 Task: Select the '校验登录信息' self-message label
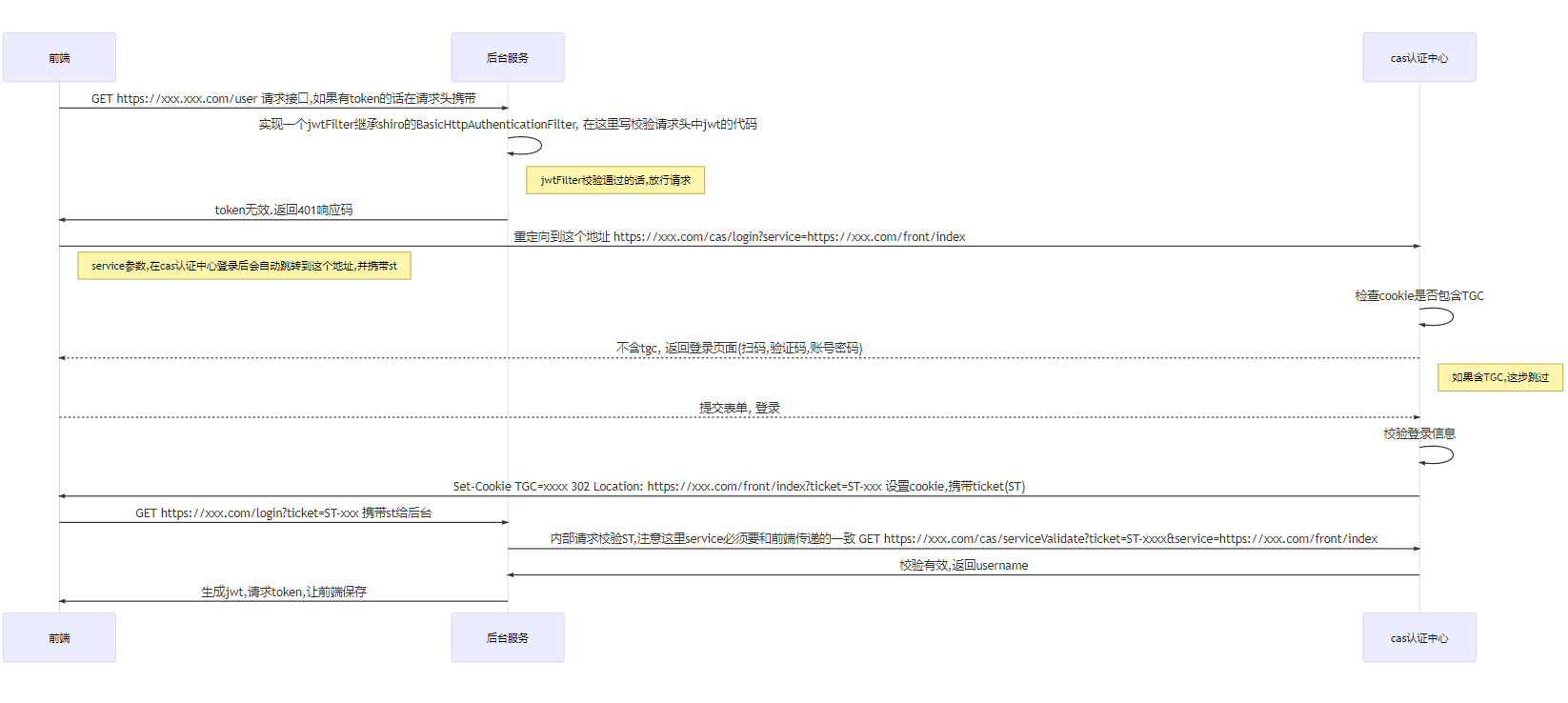[1419, 433]
